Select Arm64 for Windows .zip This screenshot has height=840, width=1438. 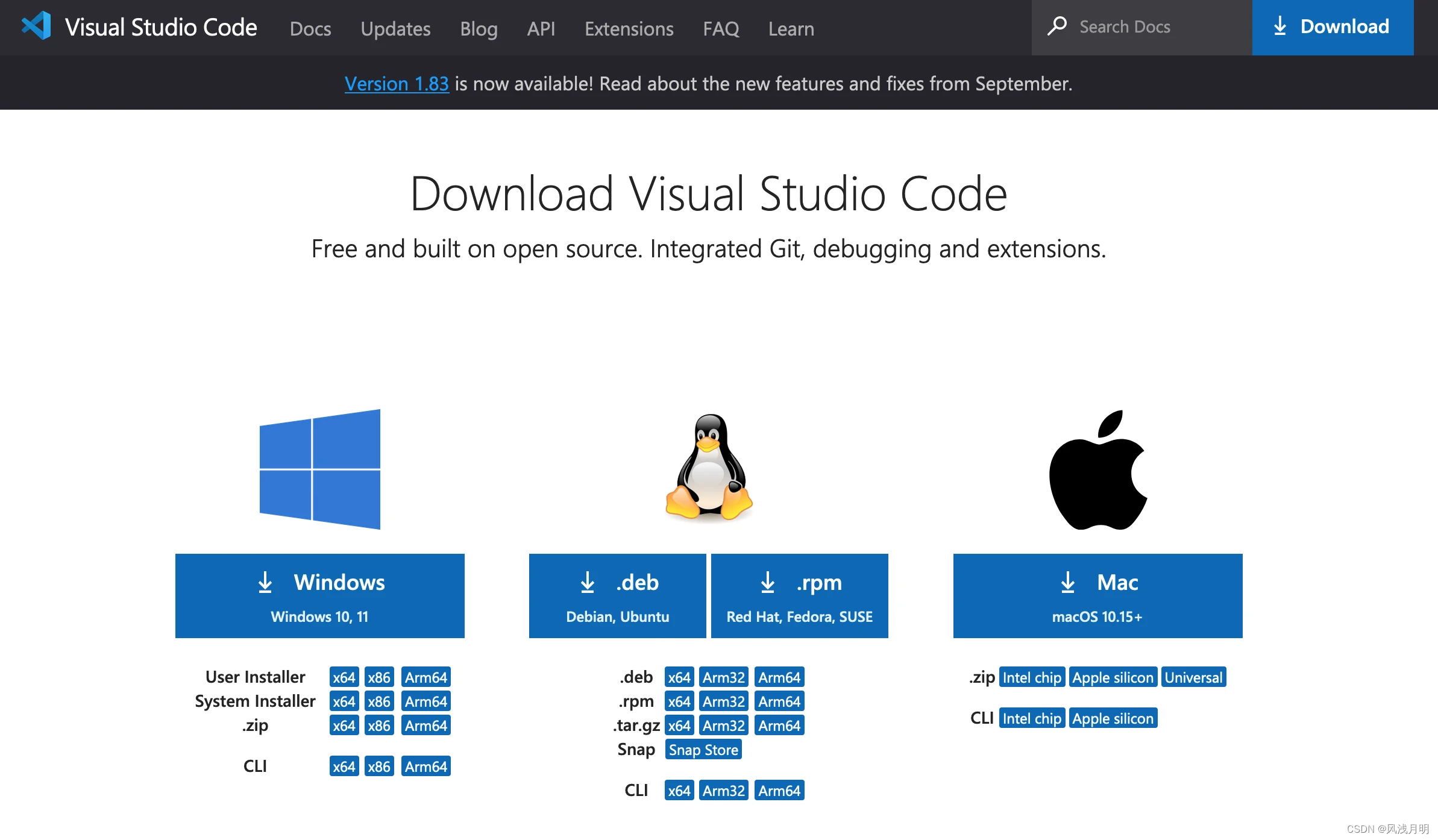(426, 726)
